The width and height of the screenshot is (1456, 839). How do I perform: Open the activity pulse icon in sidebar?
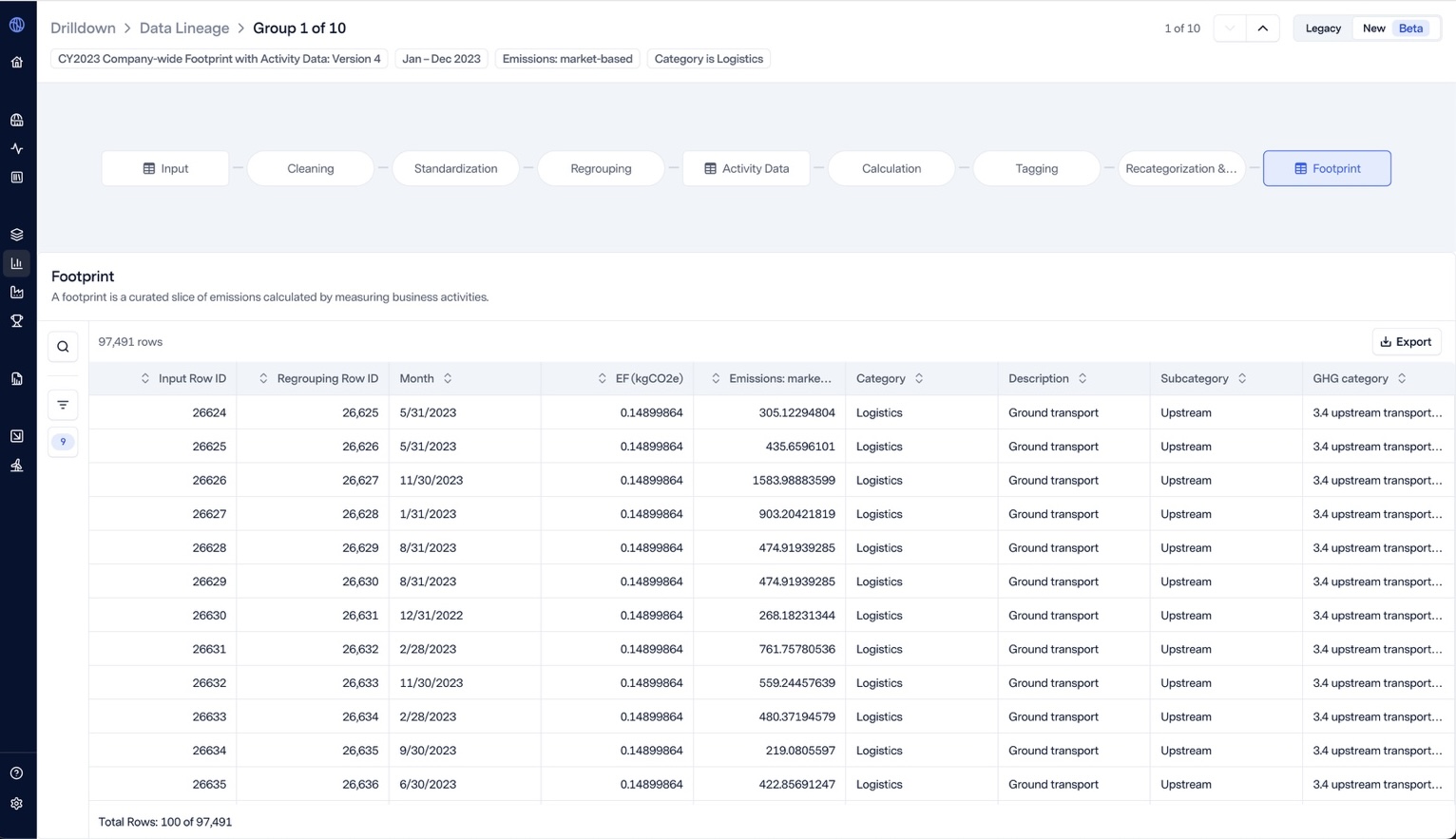[17, 148]
